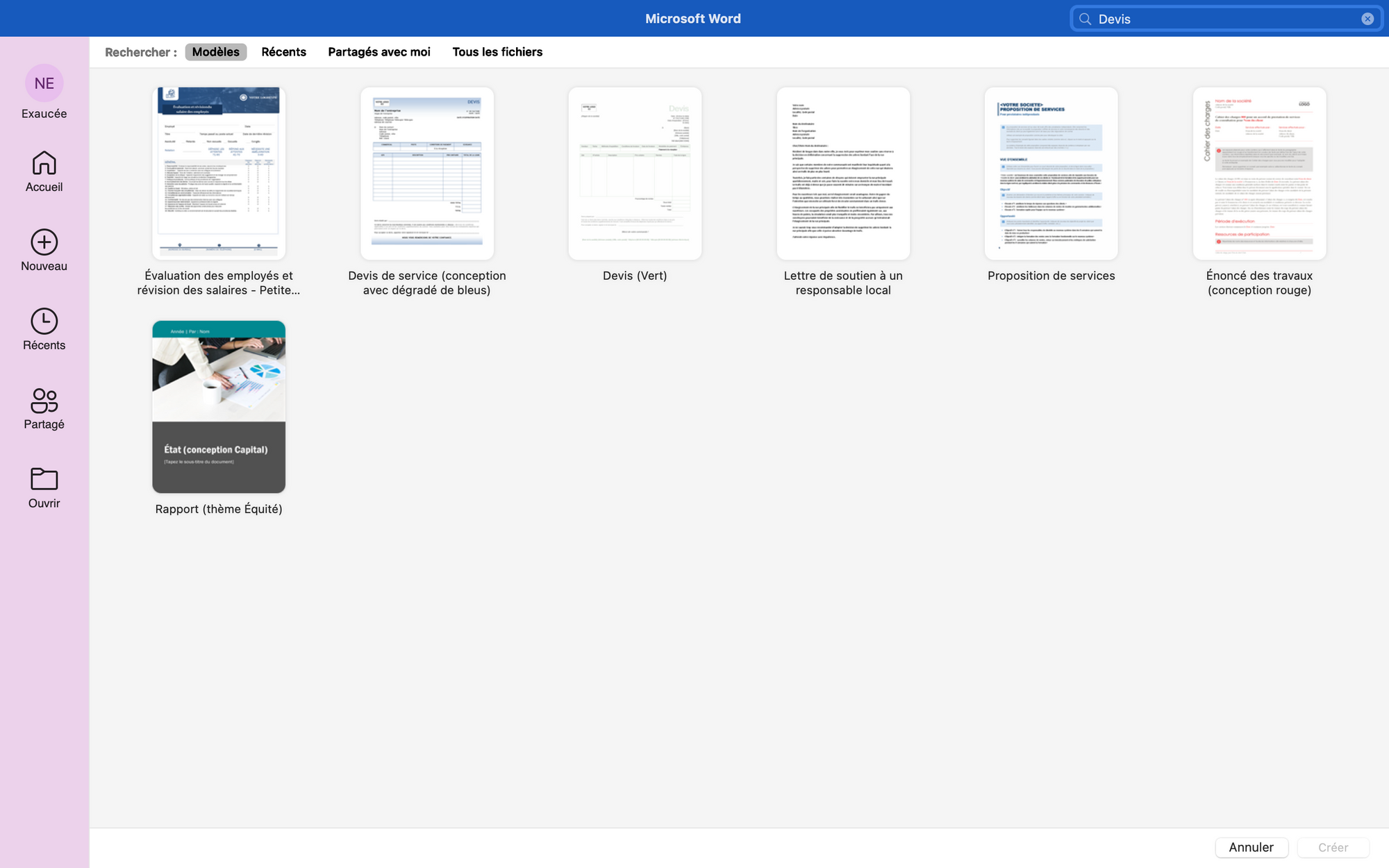Viewport: 1389px width, 868px height.
Task: Click the Devis search field
Action: (x=1222, y=19)
